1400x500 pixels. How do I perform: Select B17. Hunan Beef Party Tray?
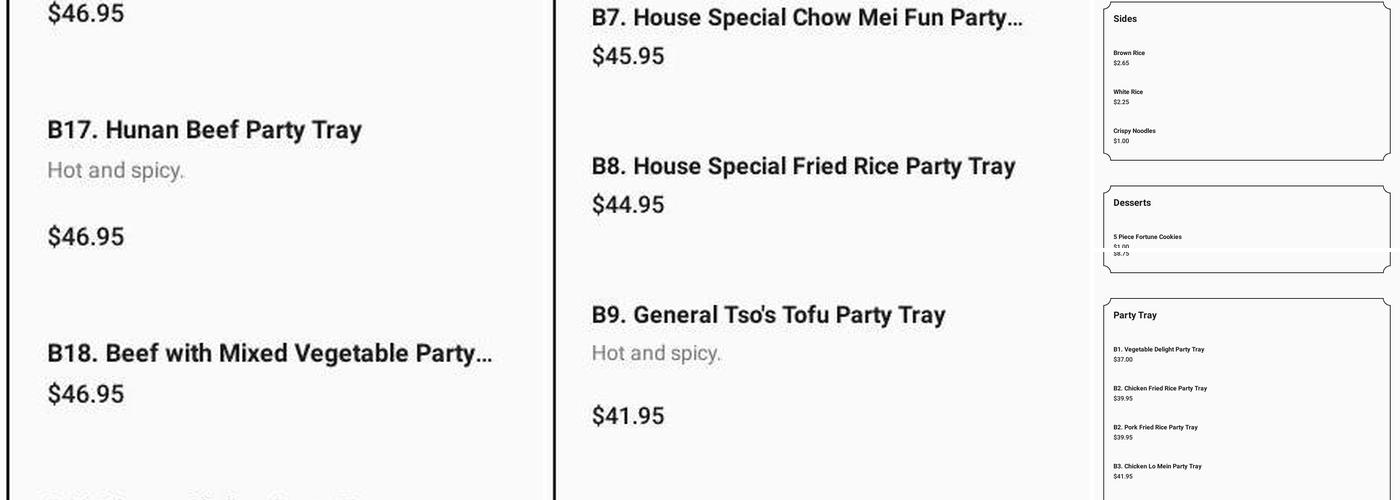pyautogui.click(x=204, y=130)
